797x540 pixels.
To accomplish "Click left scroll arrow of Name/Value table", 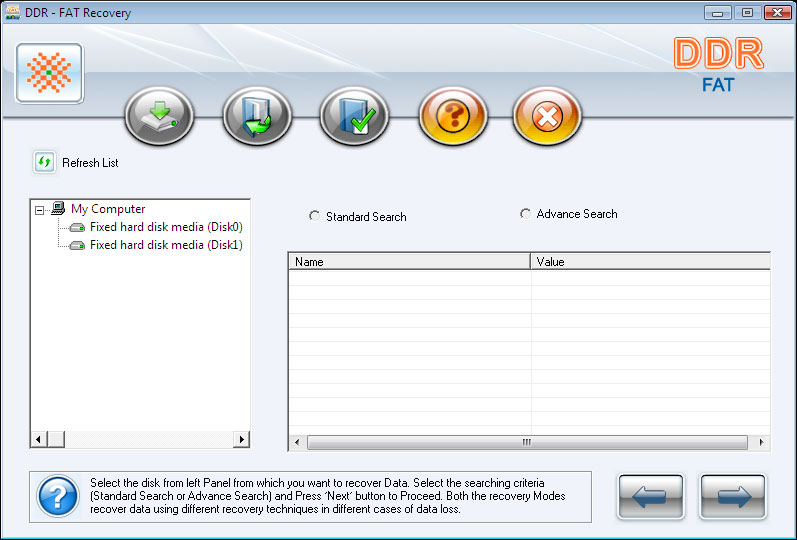I will tap(297, 442).
